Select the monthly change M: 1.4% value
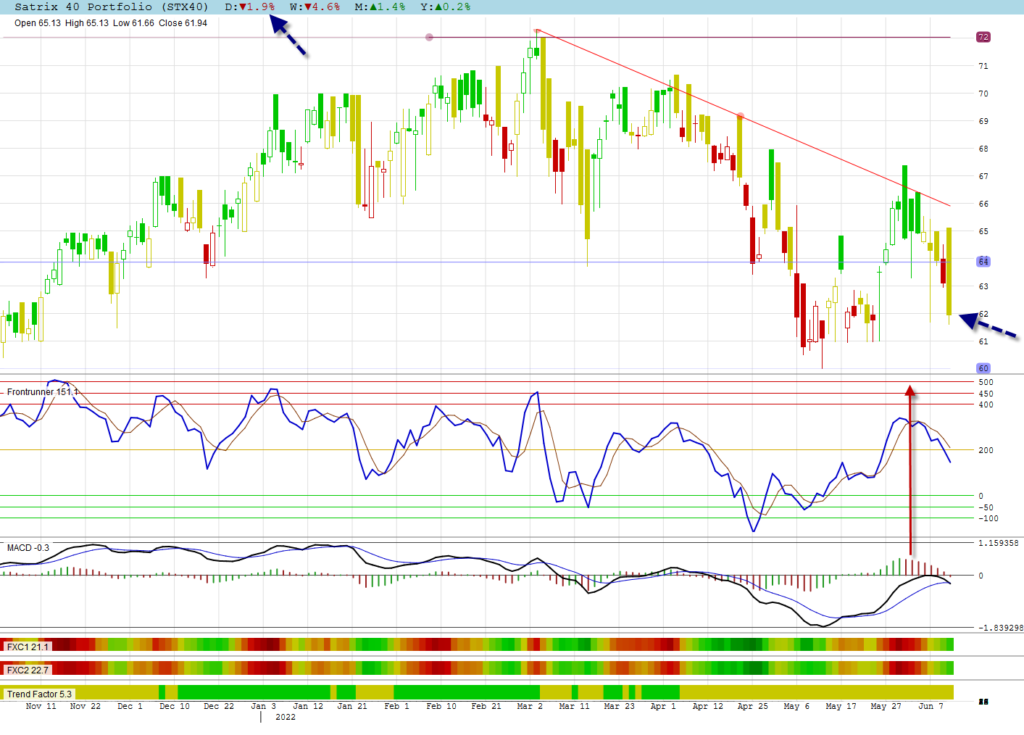Viewport: 1024px width, 735px height. tap(380, 7)
